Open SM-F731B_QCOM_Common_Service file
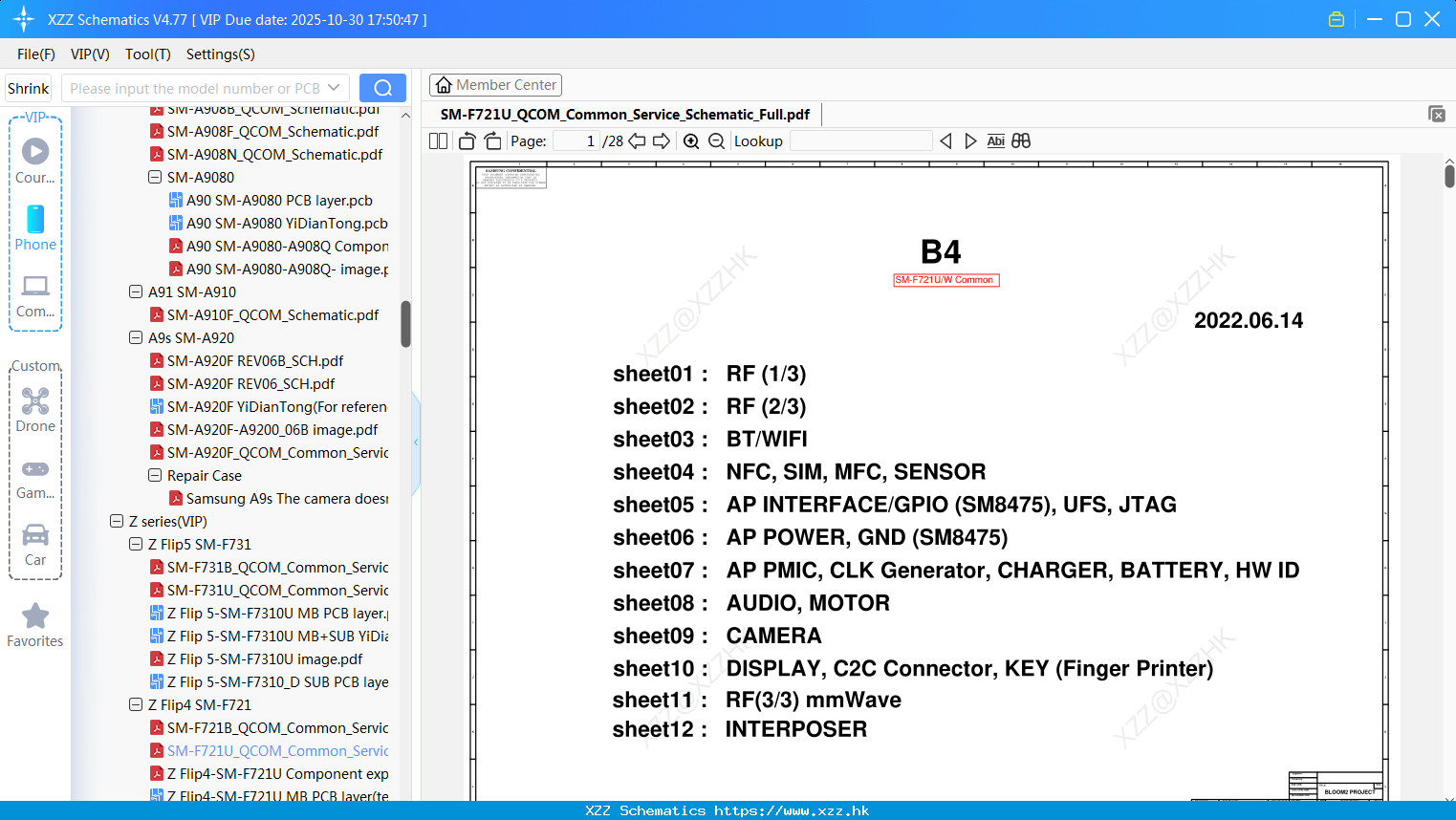This screenshot has width=1456, height=820. (x=277, y=567)
